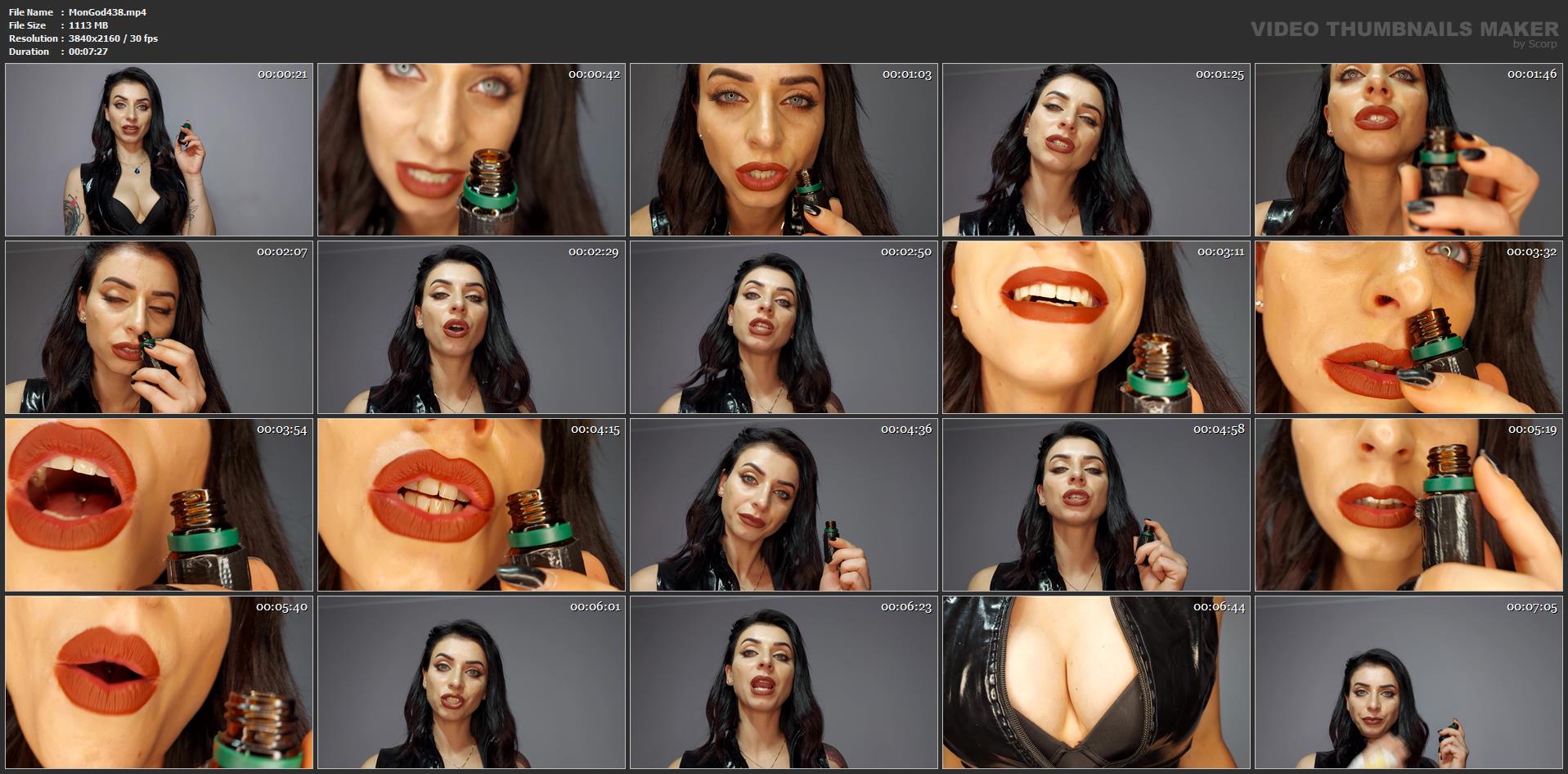Screen dimensions: 1568x774
Task: Open the thumbnail at 00:06:01
Action: [x=472, y=682]
